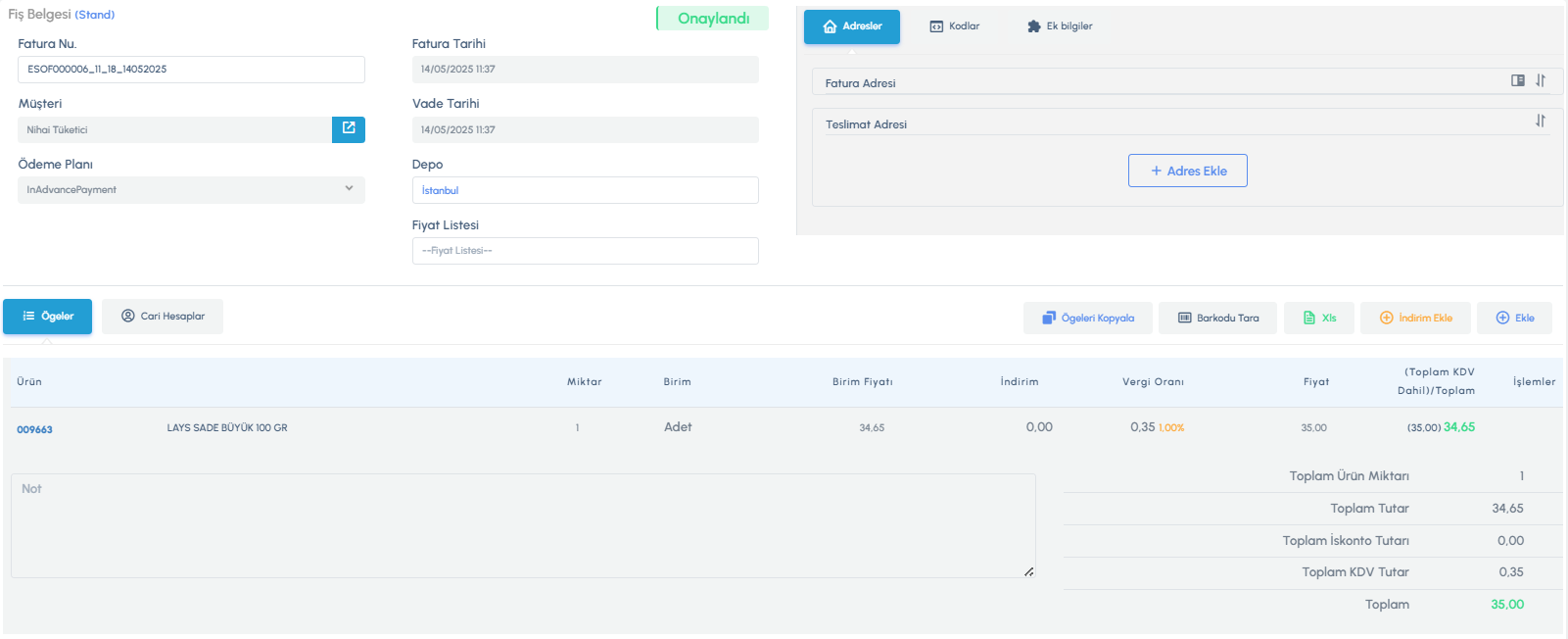Open product code 009663 link
This screenshot has height=639, width=1568.
pos(35,429)
